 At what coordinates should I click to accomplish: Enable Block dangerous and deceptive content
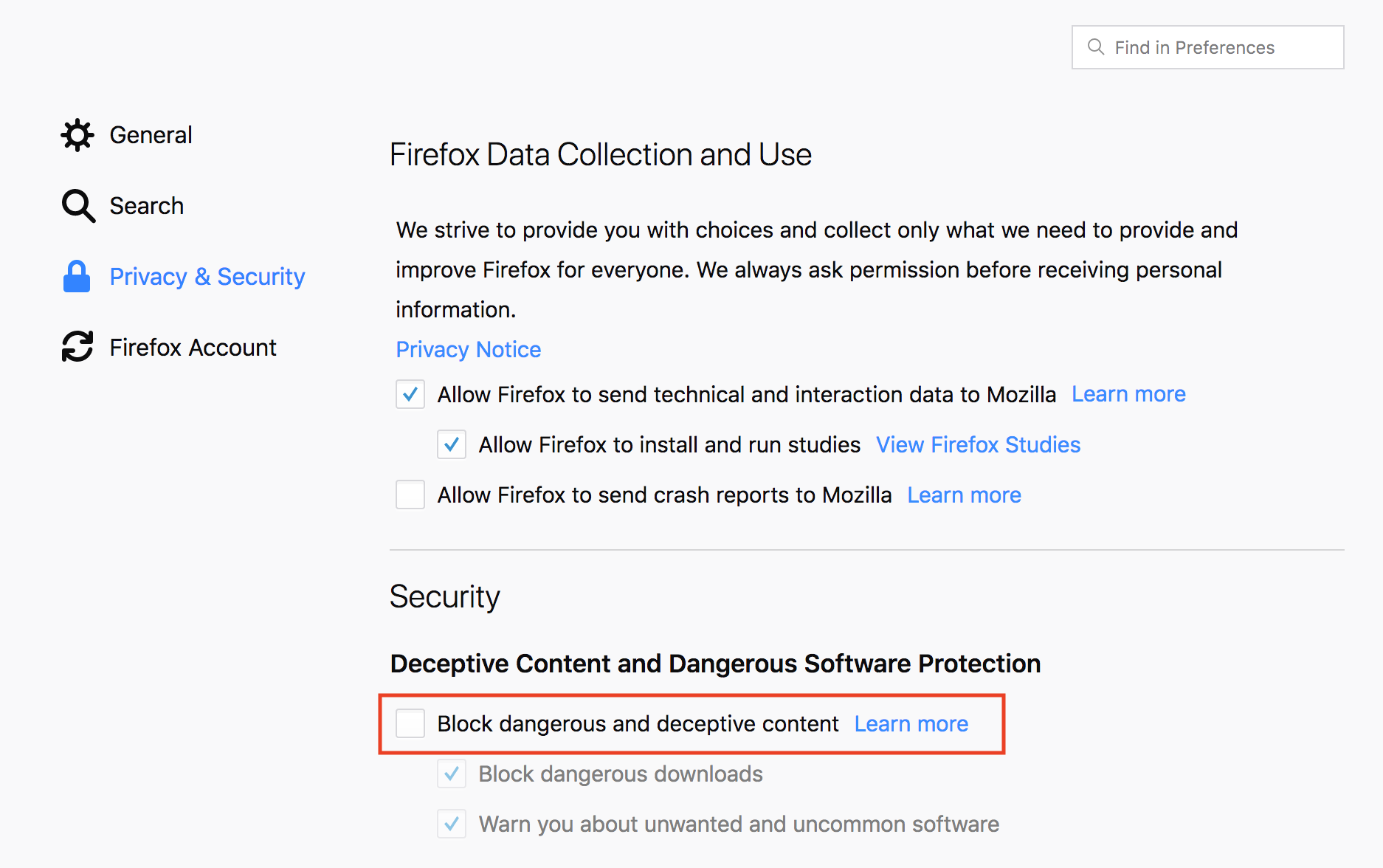pyautogui.click(x=410, y=723)
